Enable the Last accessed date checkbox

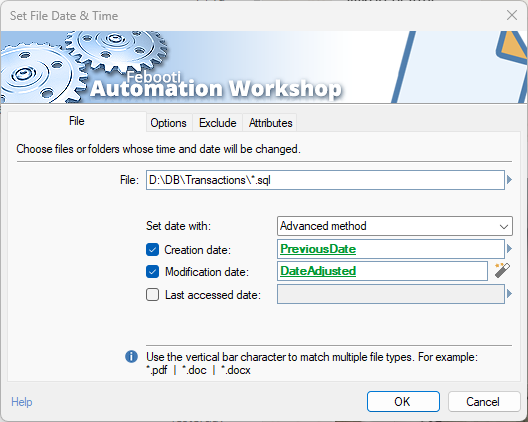tap(153, 295)
